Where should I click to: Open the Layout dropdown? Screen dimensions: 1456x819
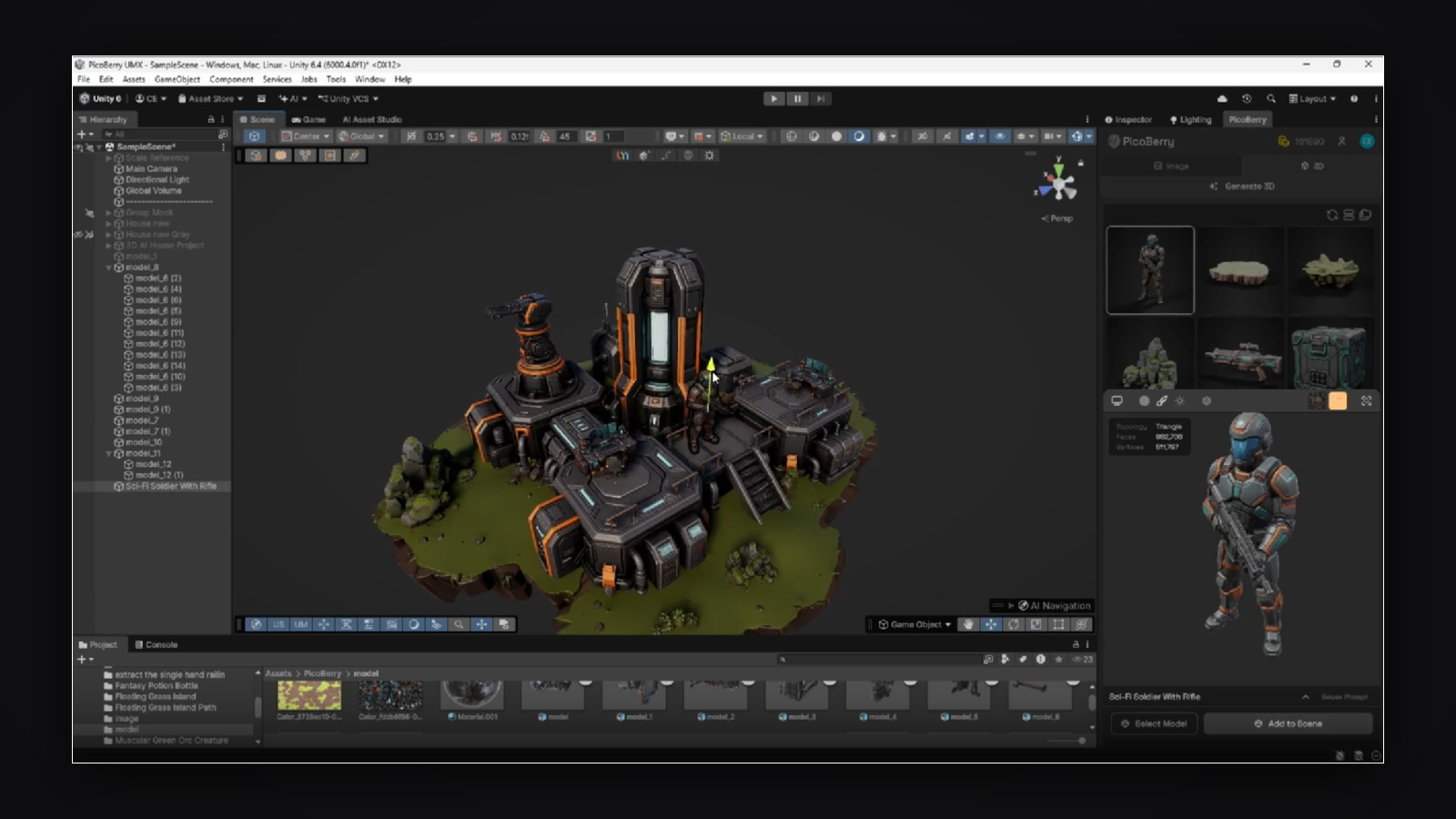pos(1312,98)
